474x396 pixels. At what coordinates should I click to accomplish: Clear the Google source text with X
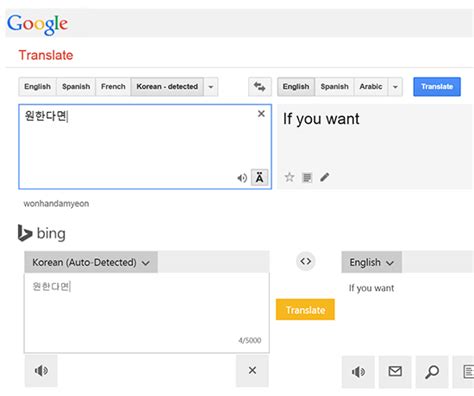tap(261, 114)
